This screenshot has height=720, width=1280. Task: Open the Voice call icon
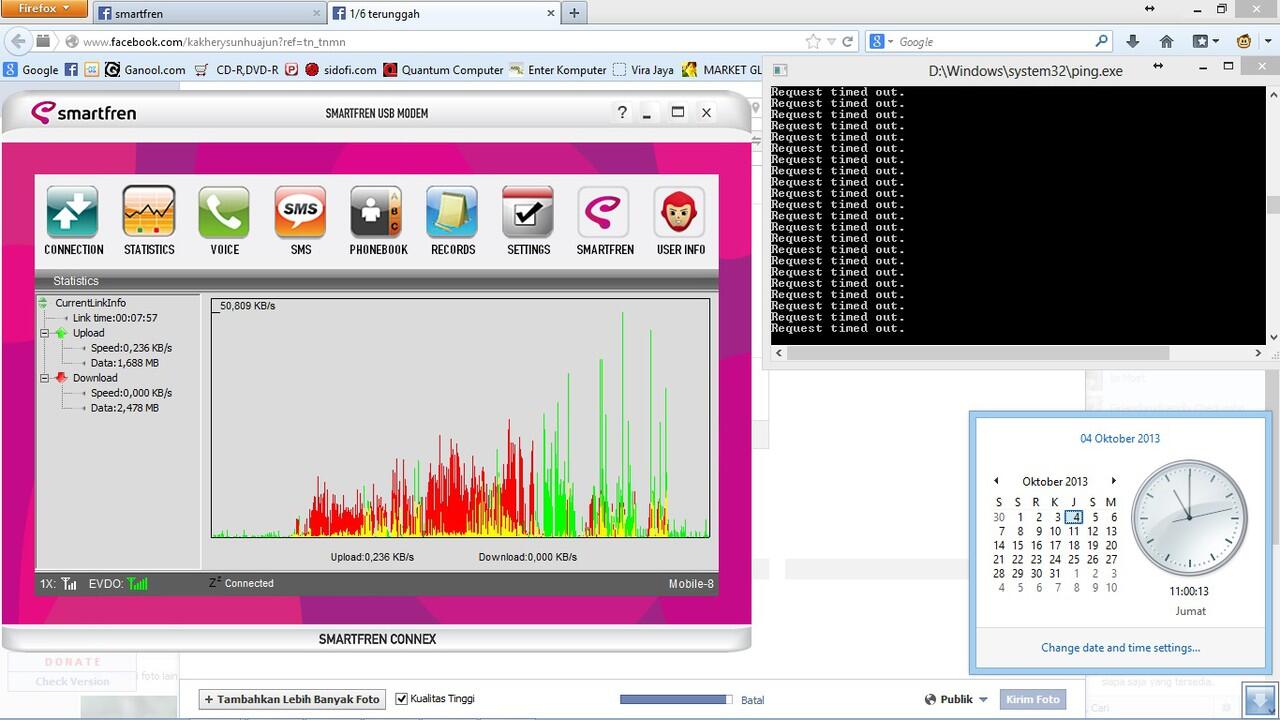(x=224, y=212)
